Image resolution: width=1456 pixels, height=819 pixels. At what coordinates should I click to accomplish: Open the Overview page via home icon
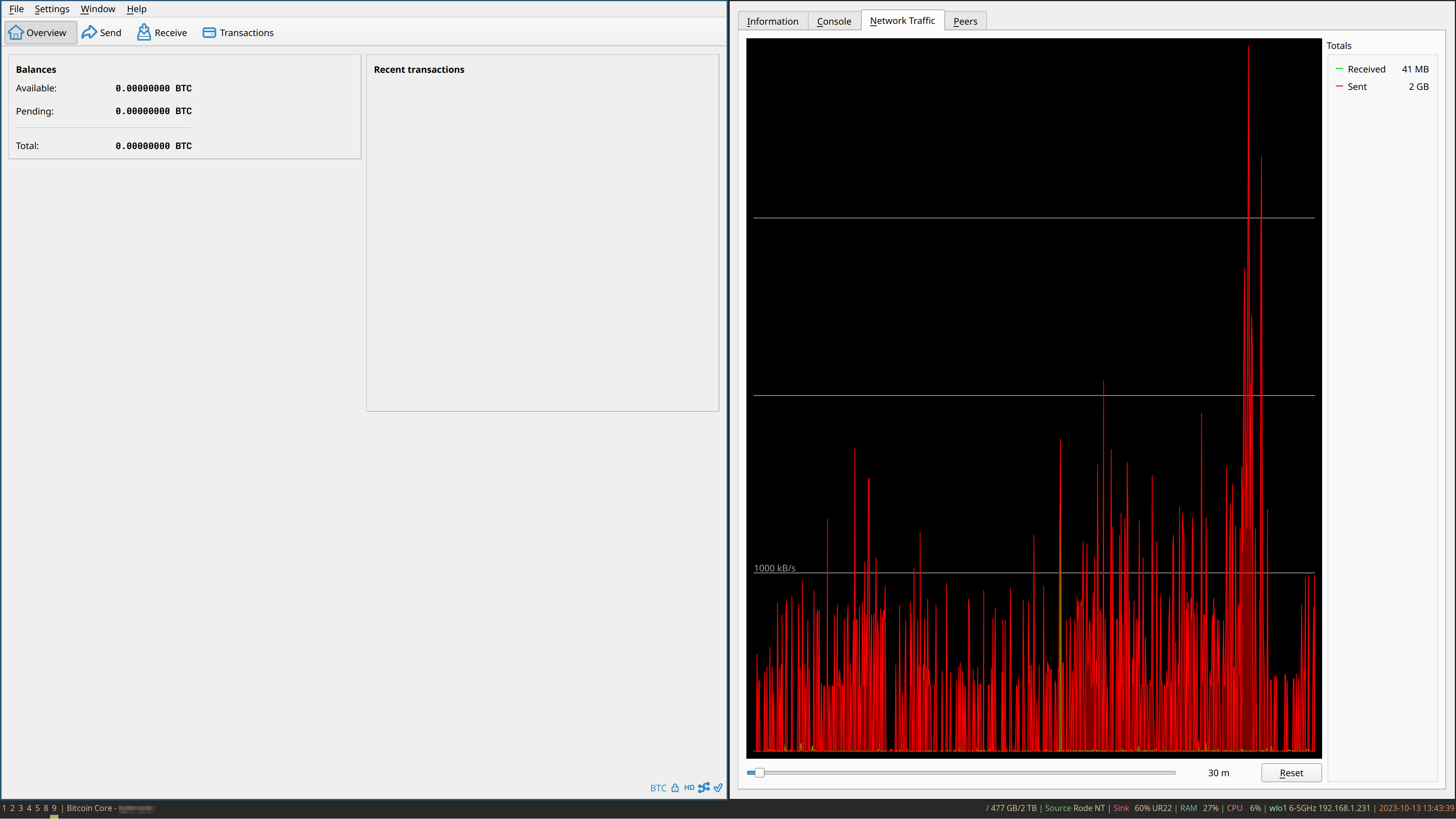coord(16,32)
